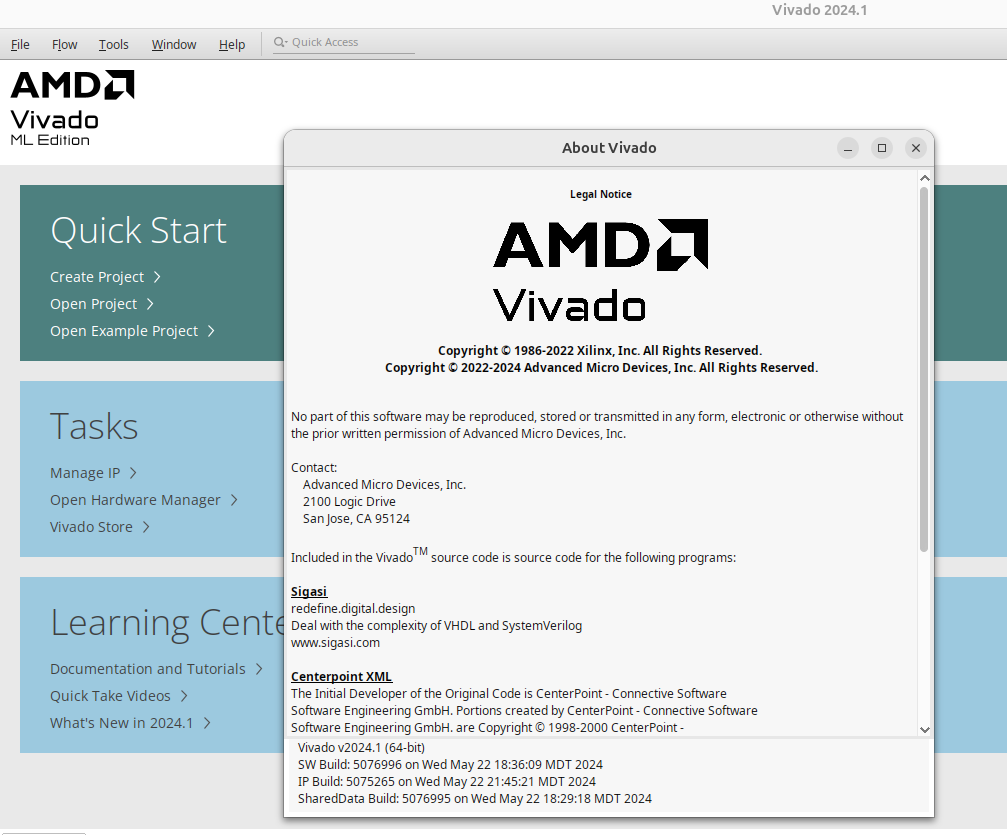Viewport: 1007px width, 835px height.
Task: Click the chevron next to Create Project
Action: [157, 277]
